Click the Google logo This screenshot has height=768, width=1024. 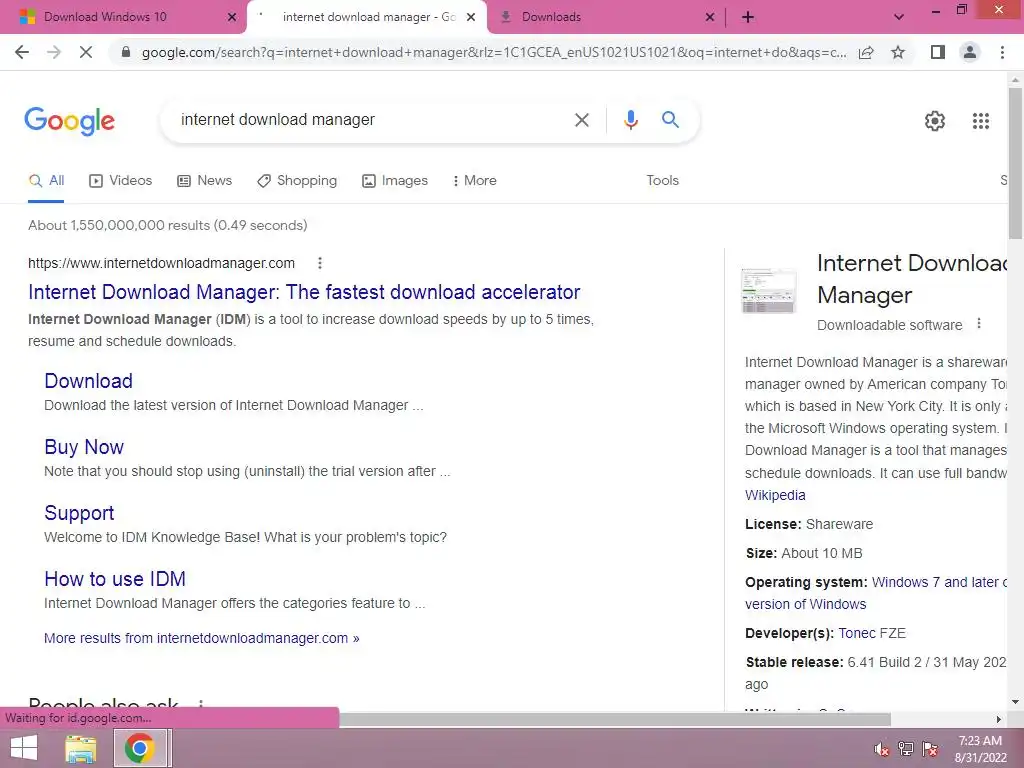pos(69,121)
